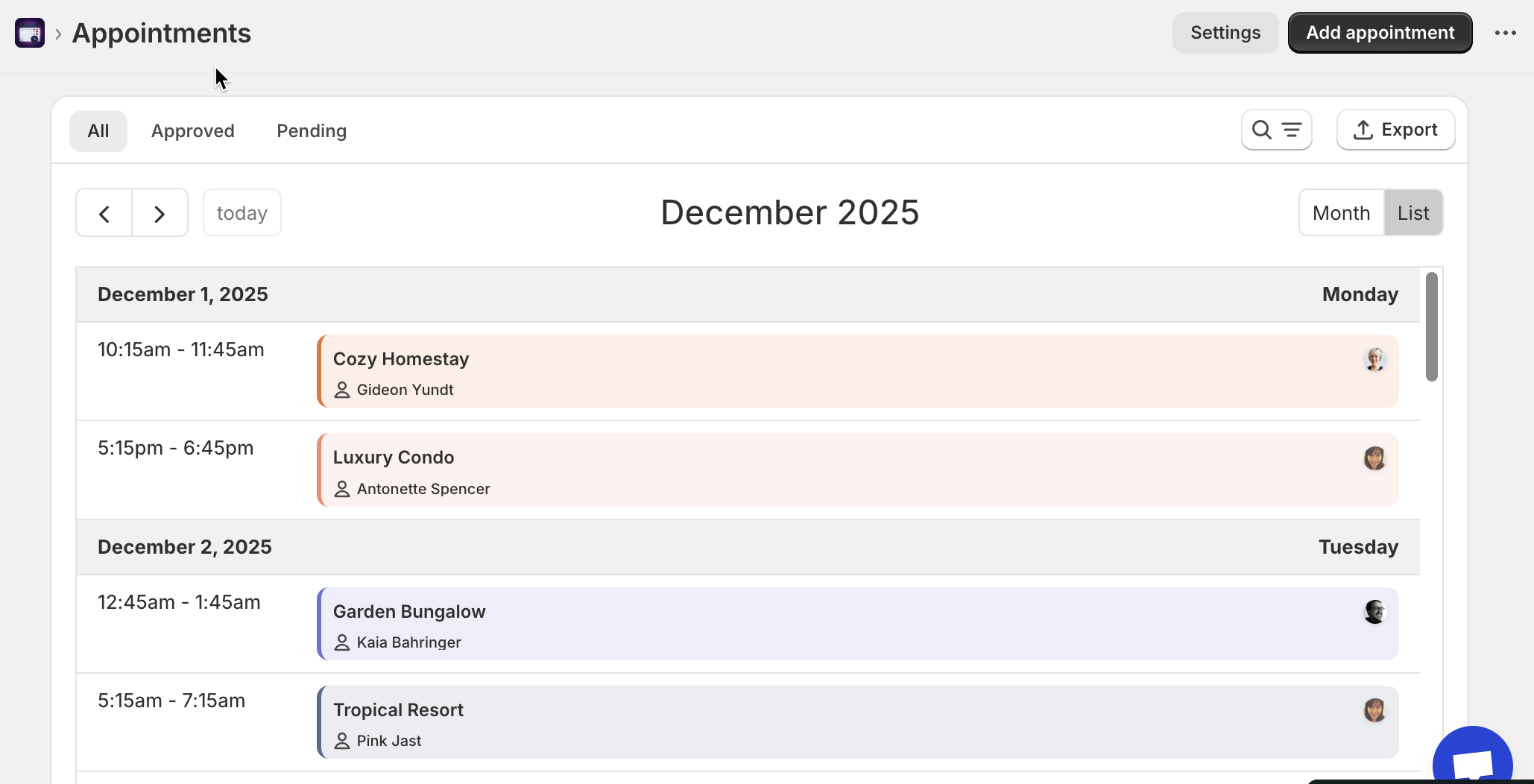Switch to the Pending tab
Screen dimensions: 1534x784
tap(312, 131)
